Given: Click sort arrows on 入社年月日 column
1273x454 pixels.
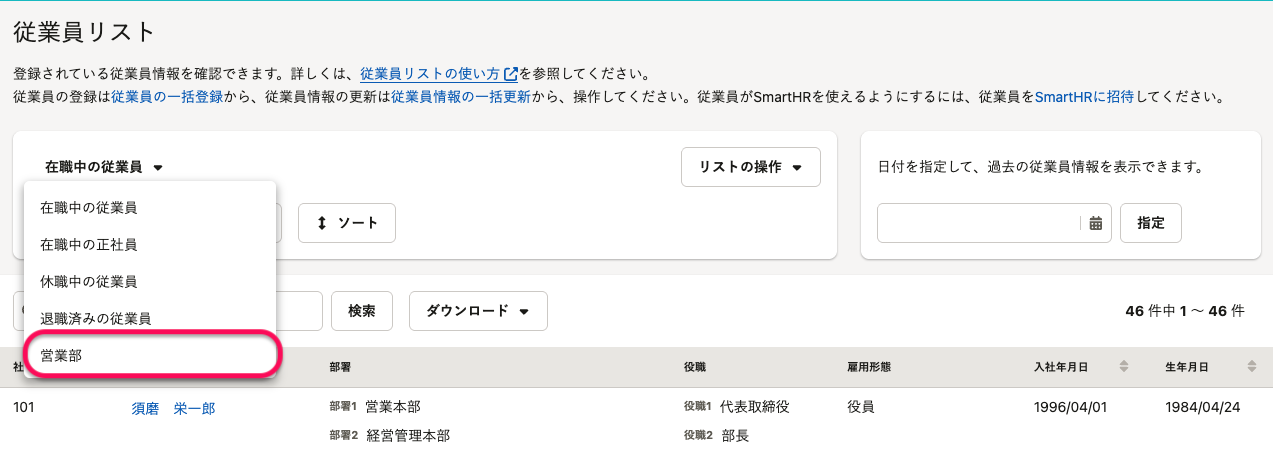Looking at the screenshot, I should pyautogui.click(x=1123, y=367).
